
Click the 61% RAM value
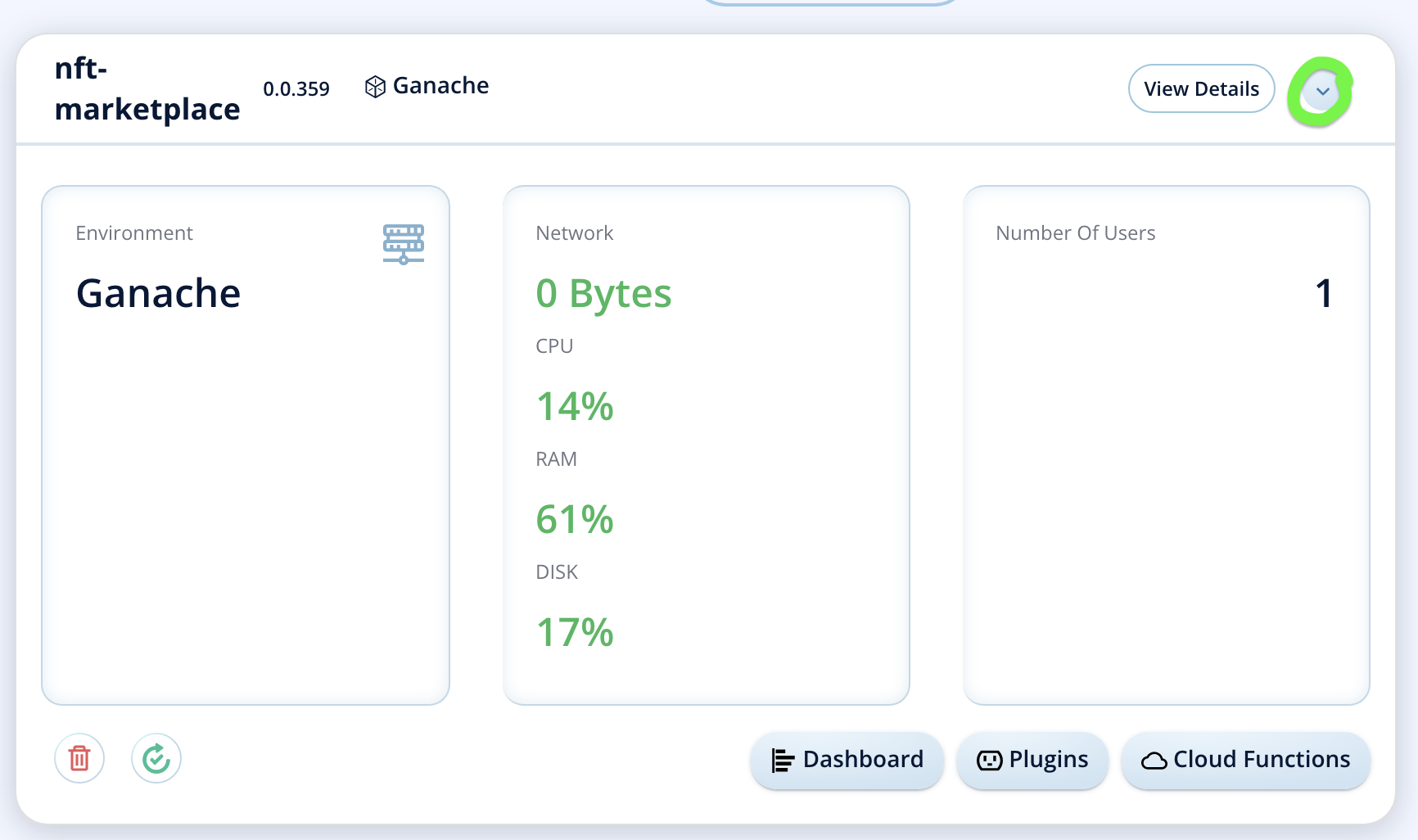(575, 519)
